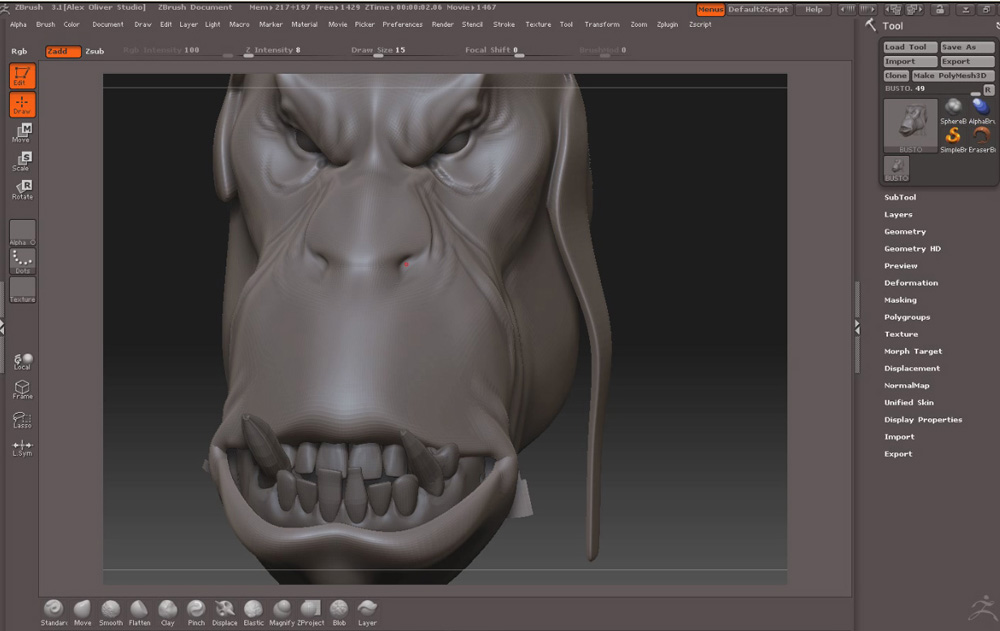Enable Zsub sculpting mode
The width and height of the screenshot is (1000, 631).
tap(95, 50)
